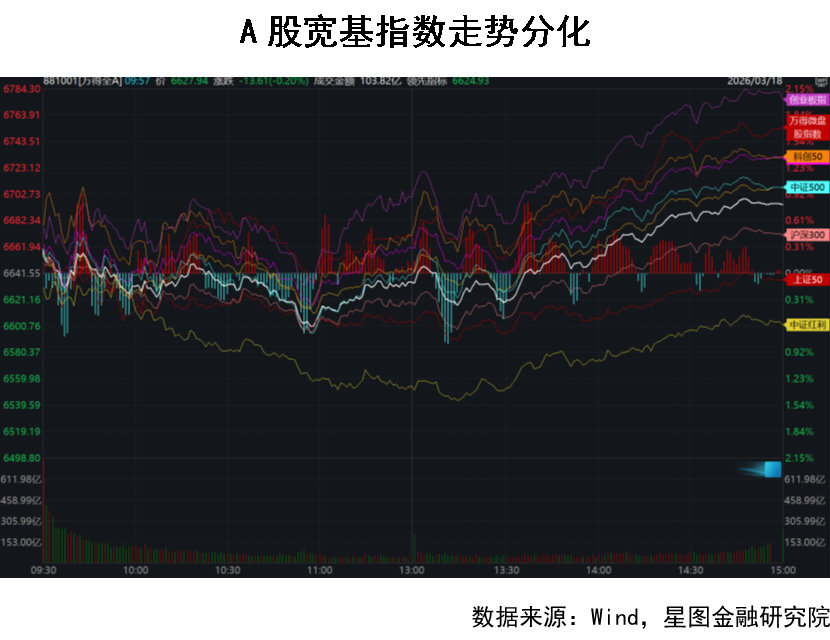Click the 881001 万得全A ticker name

pos(82,81)
